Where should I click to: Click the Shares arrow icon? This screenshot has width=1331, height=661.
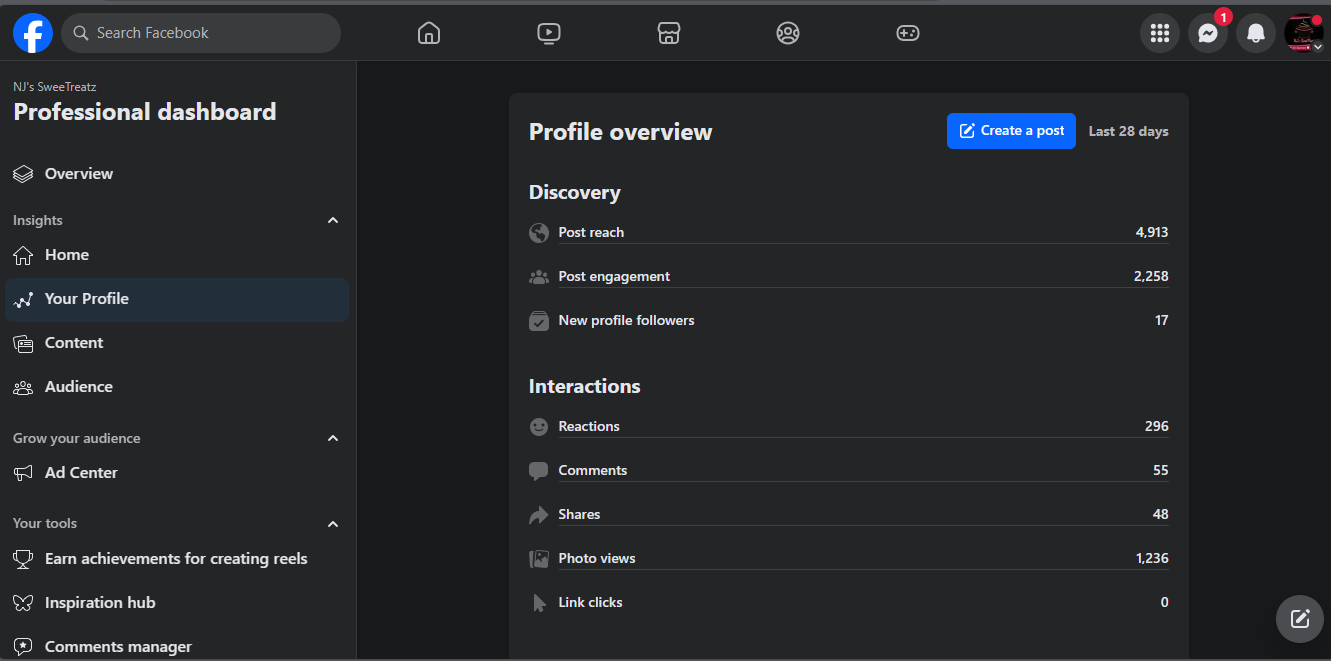[539, 515]
